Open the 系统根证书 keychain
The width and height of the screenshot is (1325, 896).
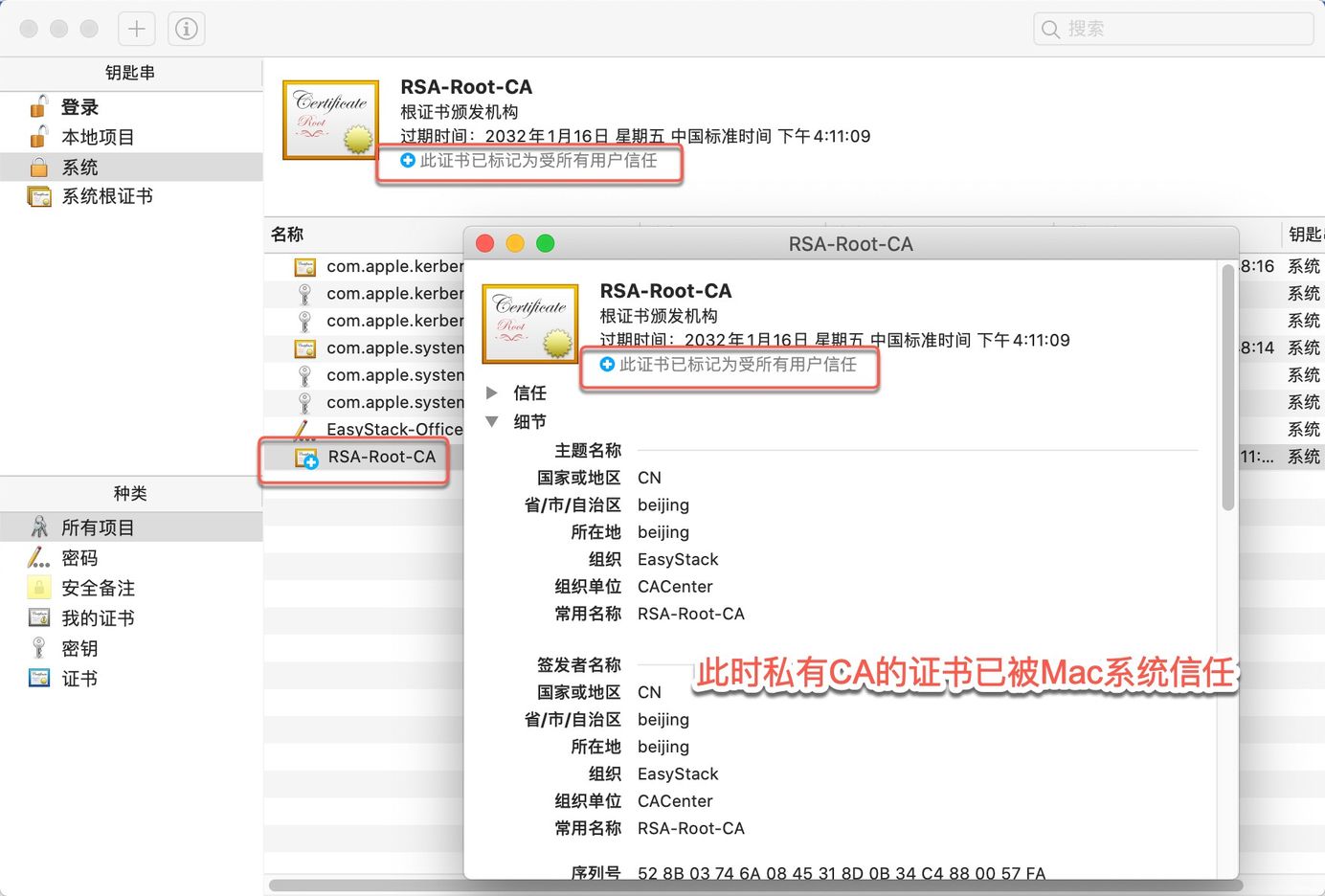click(x=107, y=196)
